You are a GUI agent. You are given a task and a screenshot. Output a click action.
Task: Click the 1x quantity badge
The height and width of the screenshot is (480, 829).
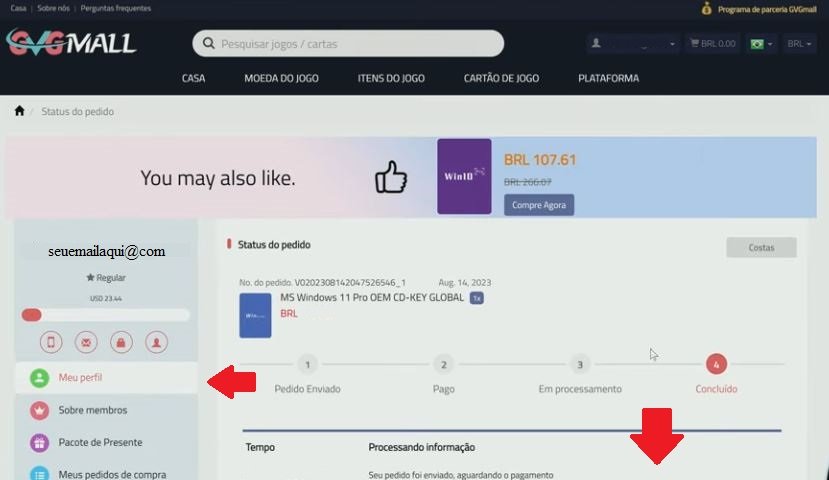(476, 298)
